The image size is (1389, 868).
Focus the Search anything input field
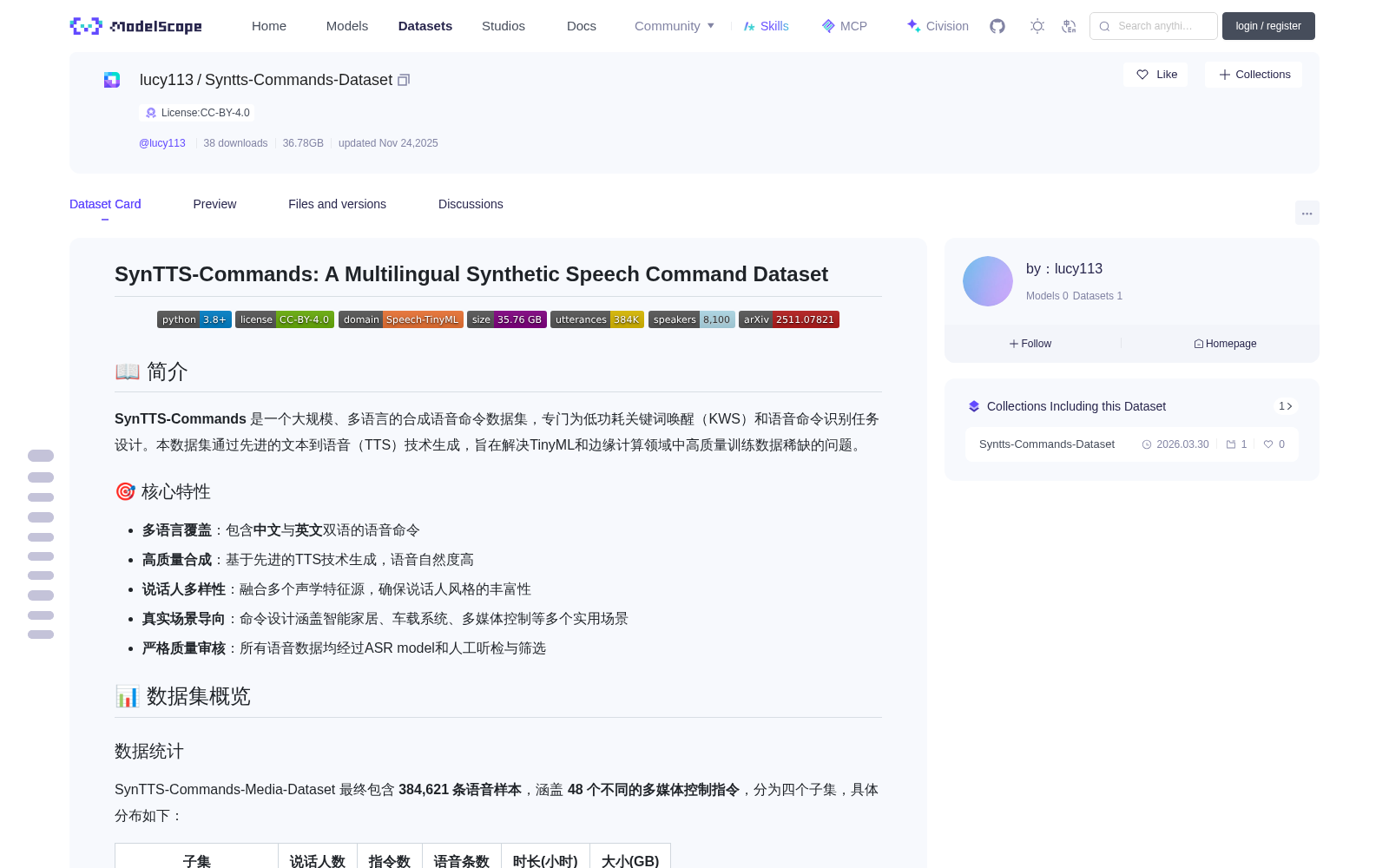tap(1154, 26)
